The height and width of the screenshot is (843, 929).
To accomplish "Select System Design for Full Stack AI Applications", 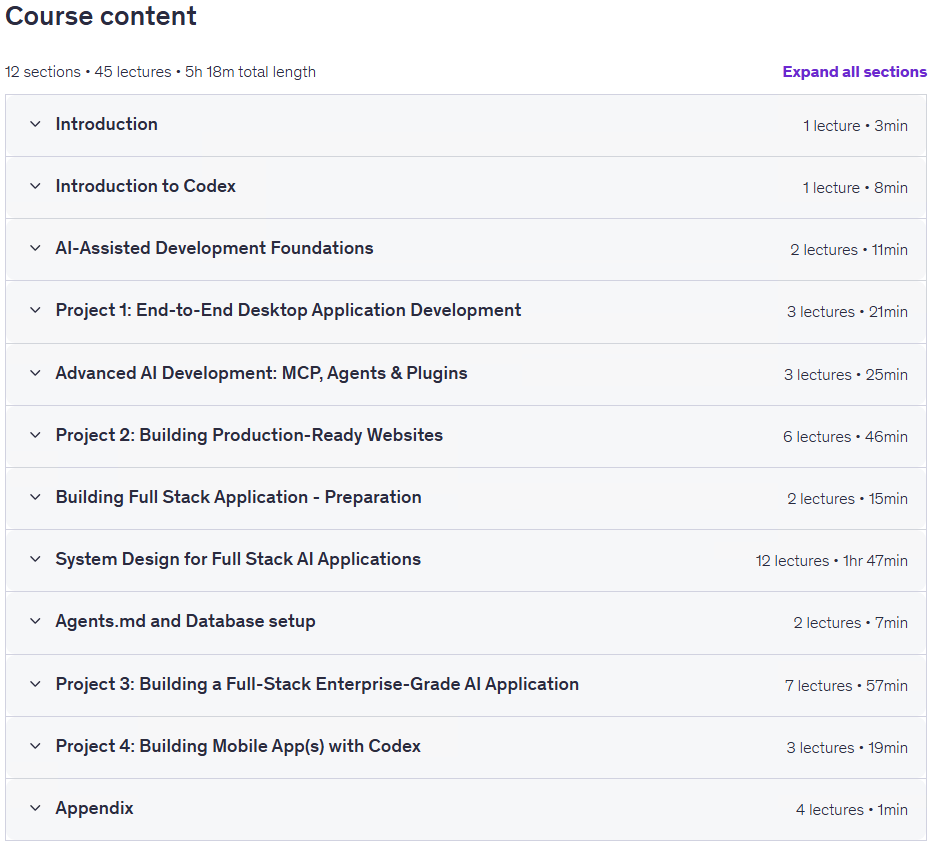I will point(238,559).
